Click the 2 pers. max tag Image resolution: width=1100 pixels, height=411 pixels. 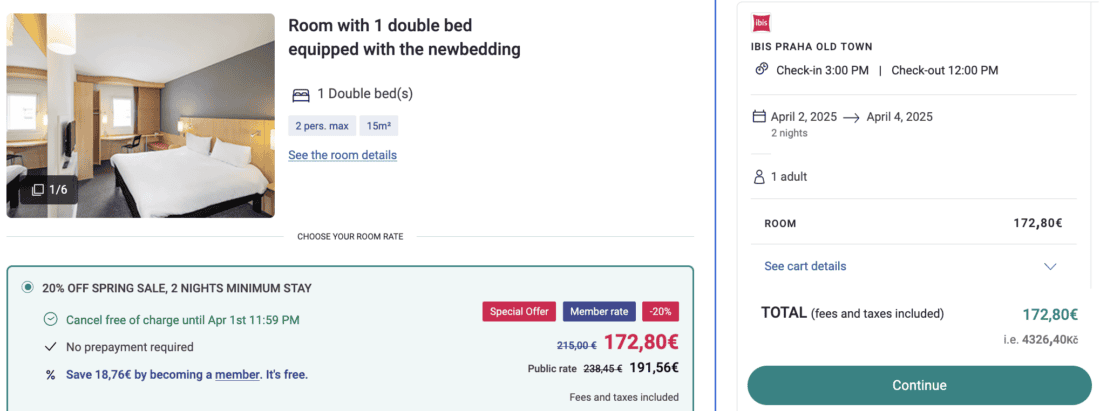pos(321,127)
